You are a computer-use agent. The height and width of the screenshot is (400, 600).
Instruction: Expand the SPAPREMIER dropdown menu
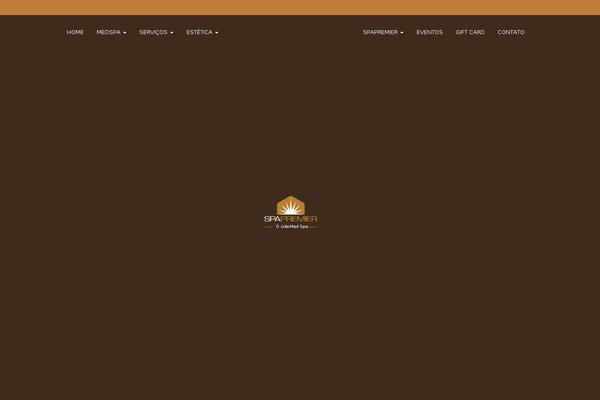point(383,32)
